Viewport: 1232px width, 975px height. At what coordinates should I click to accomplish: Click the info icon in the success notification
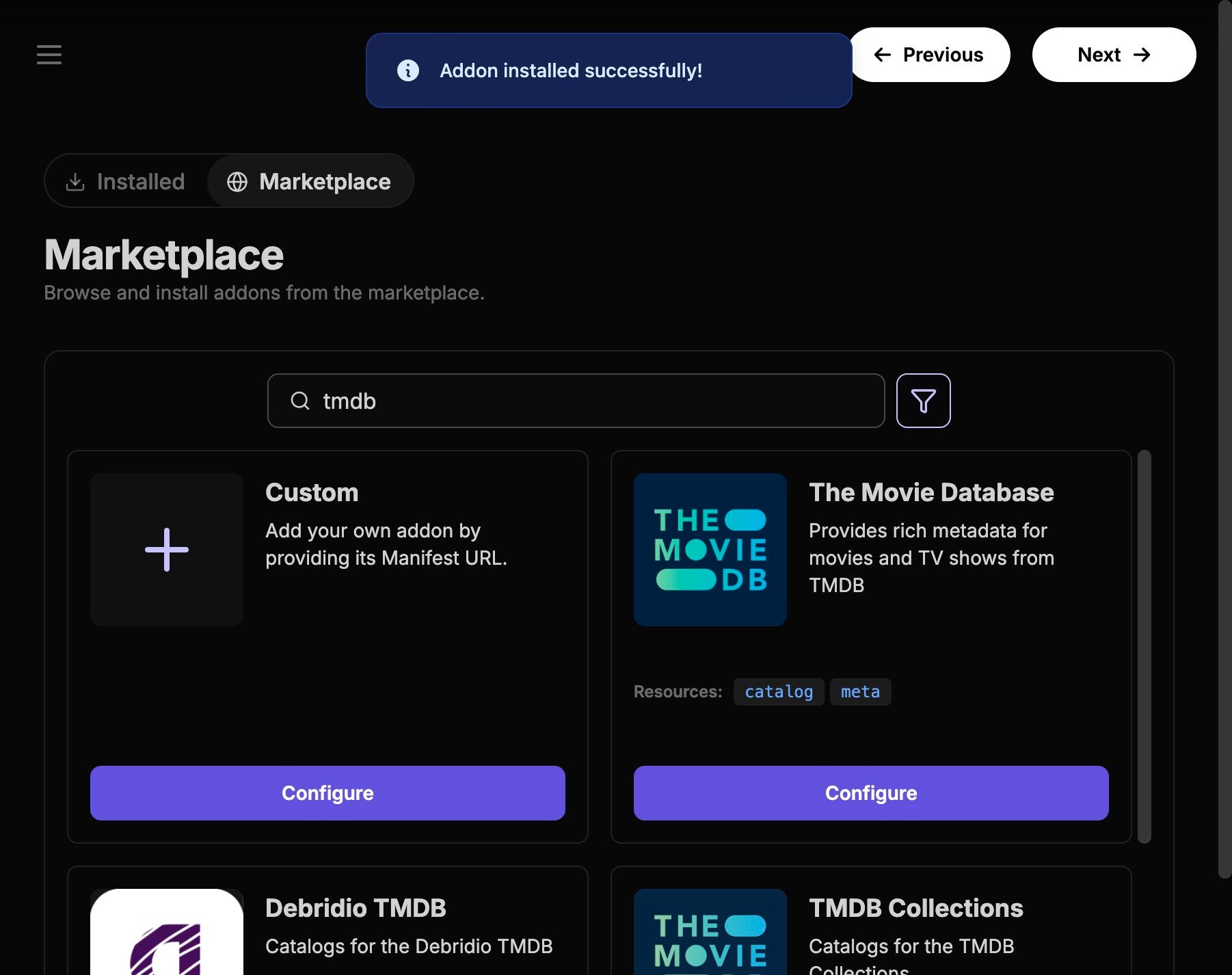(x=408, y=70)
